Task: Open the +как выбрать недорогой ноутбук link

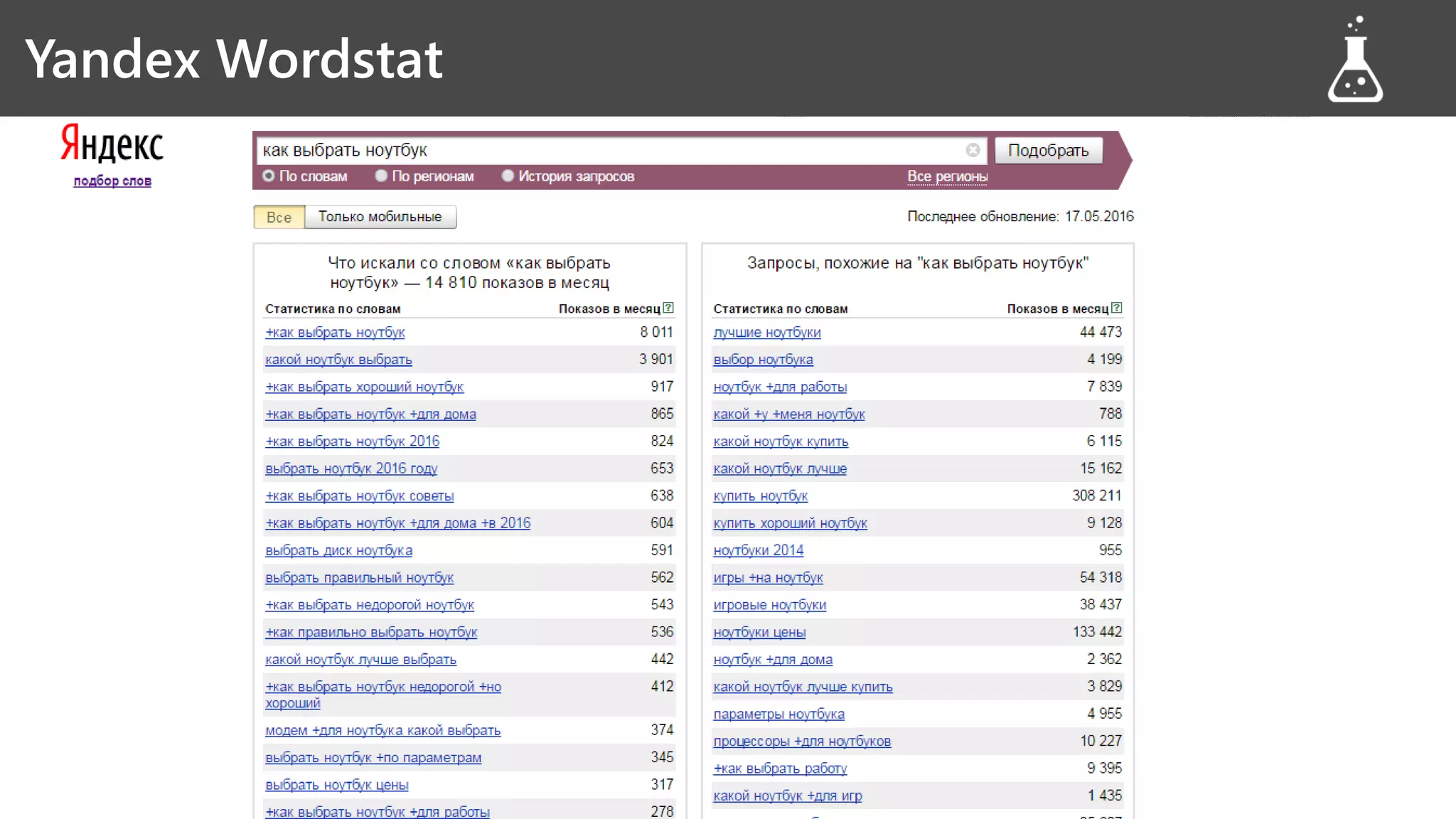Action: click(x=369, y=605)
